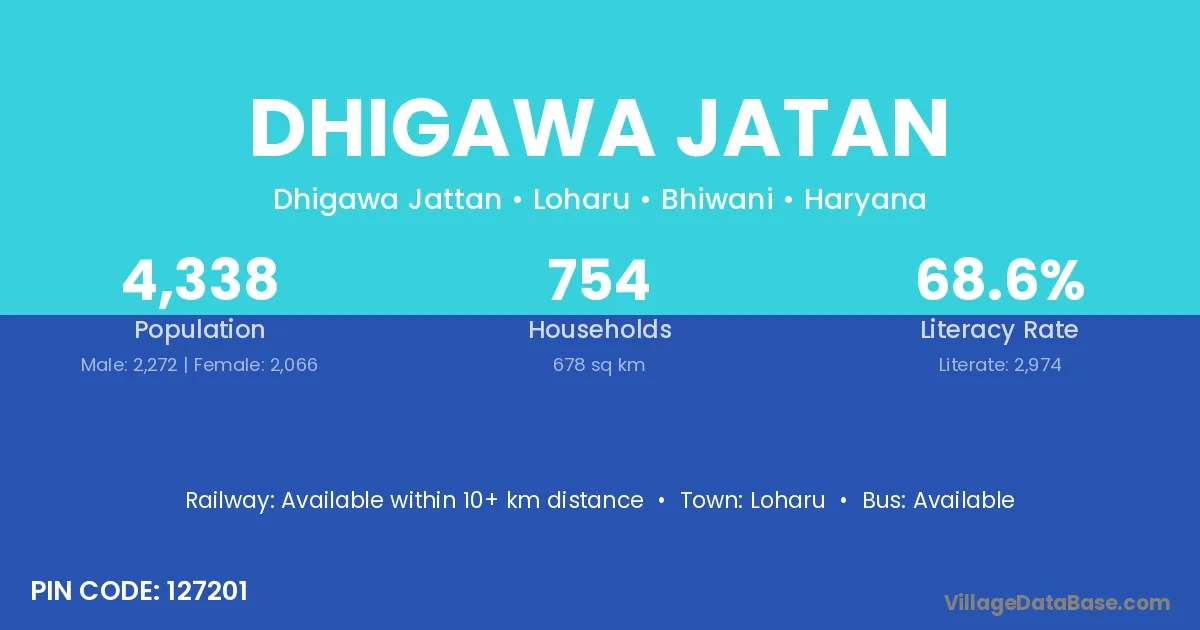Select the Bus: Available info text

[938, 500]
